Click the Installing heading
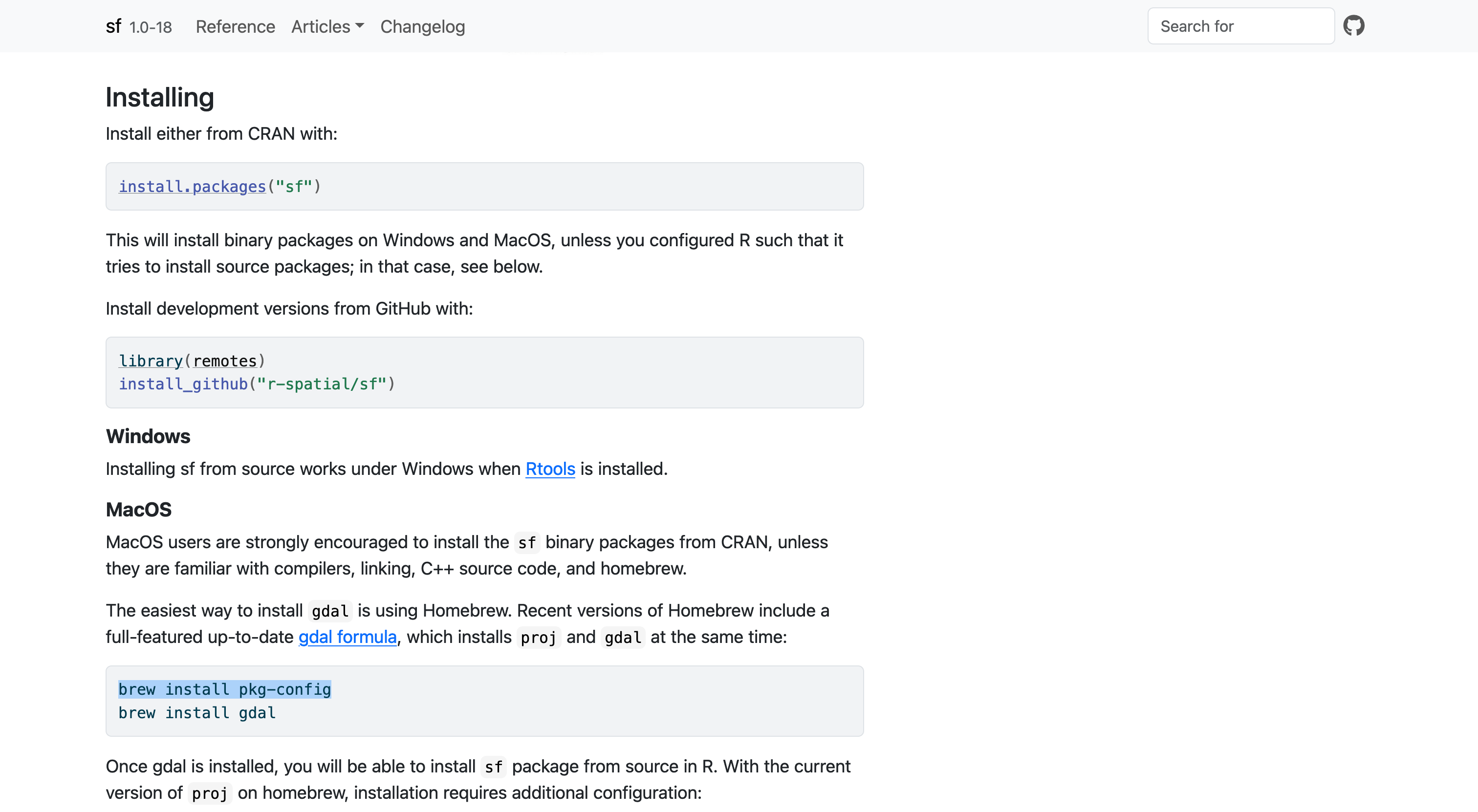 point(159,97)
